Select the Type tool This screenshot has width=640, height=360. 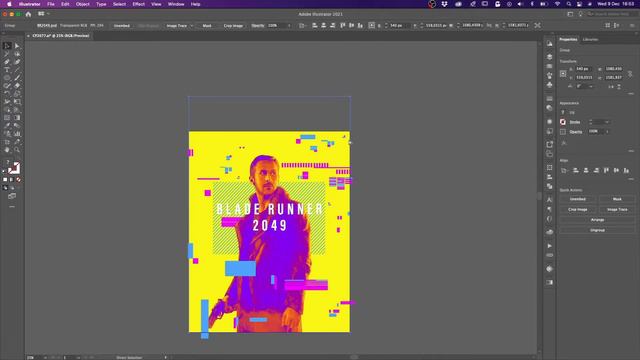7,70
